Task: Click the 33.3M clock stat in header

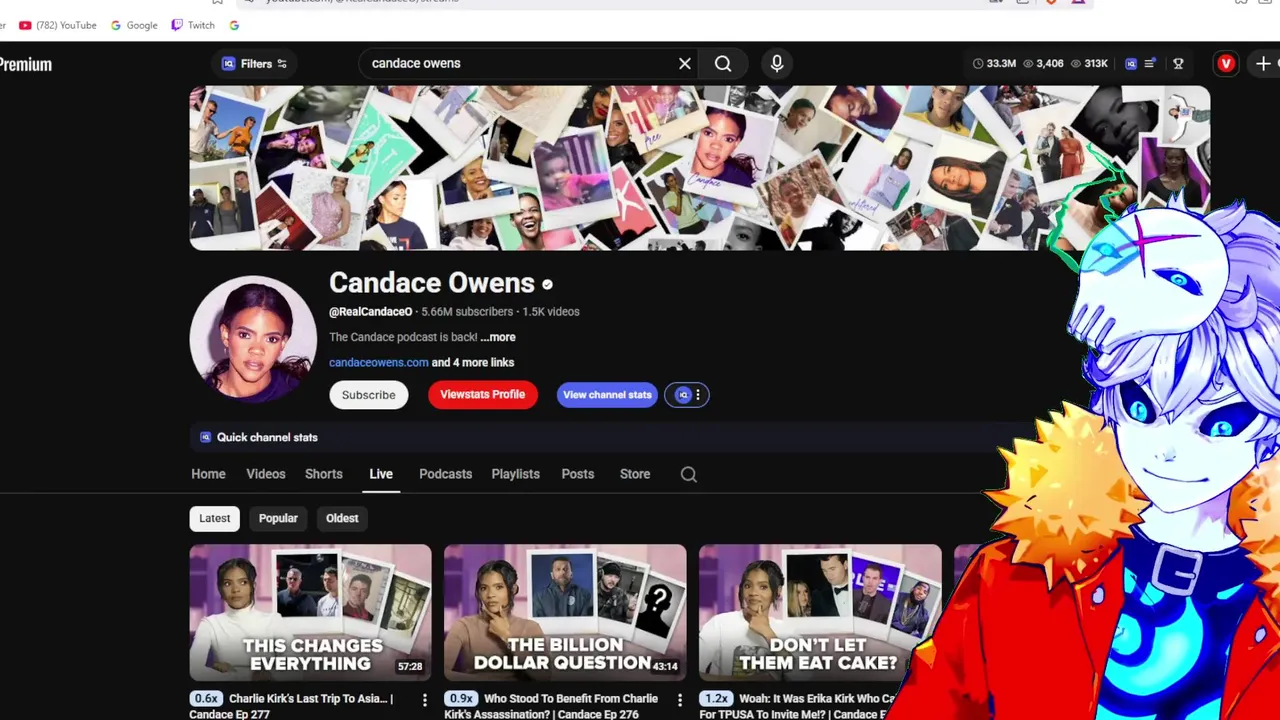Action: pos(994,64)
